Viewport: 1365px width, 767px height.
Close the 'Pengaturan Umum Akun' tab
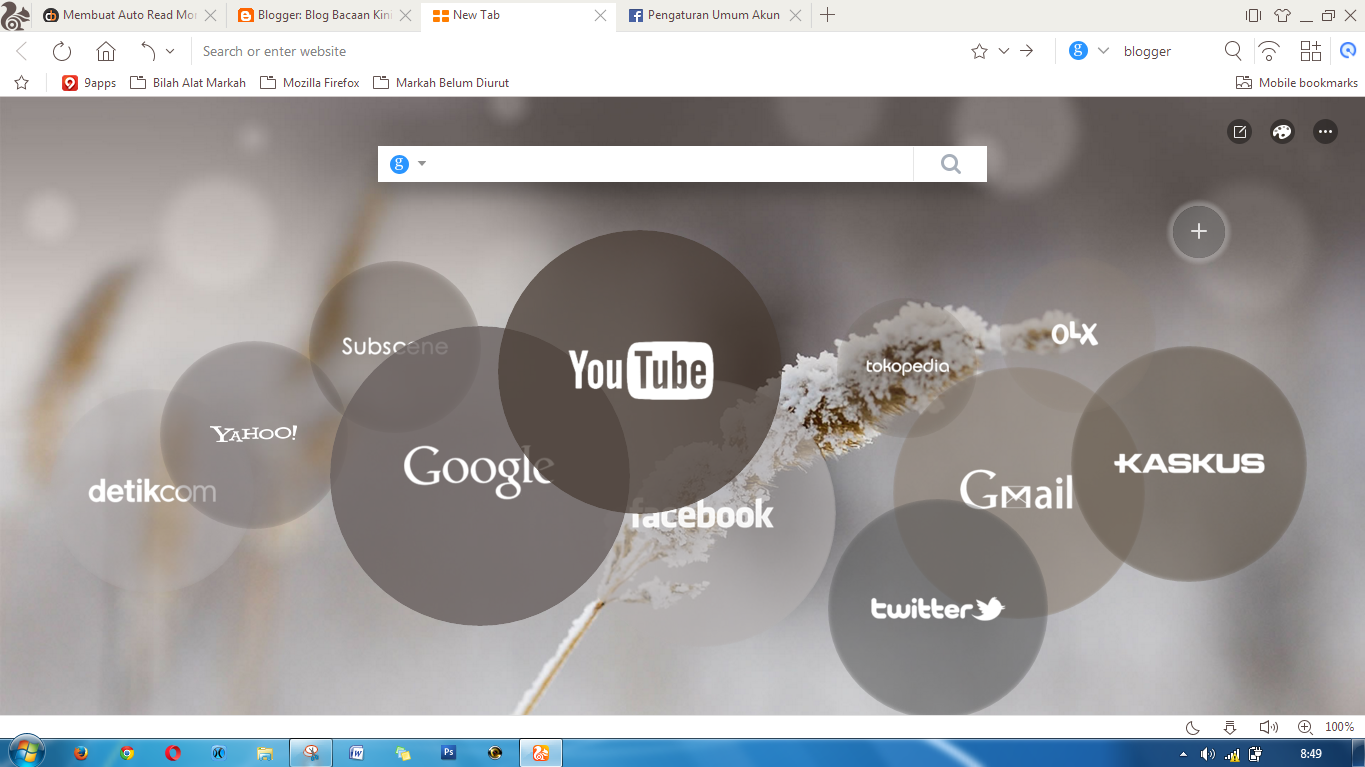(x=795, y=15)
